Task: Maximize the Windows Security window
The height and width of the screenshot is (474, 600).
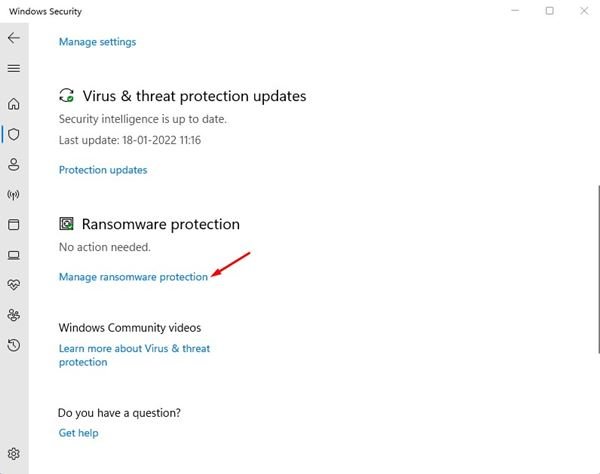Action: point(549,11)
